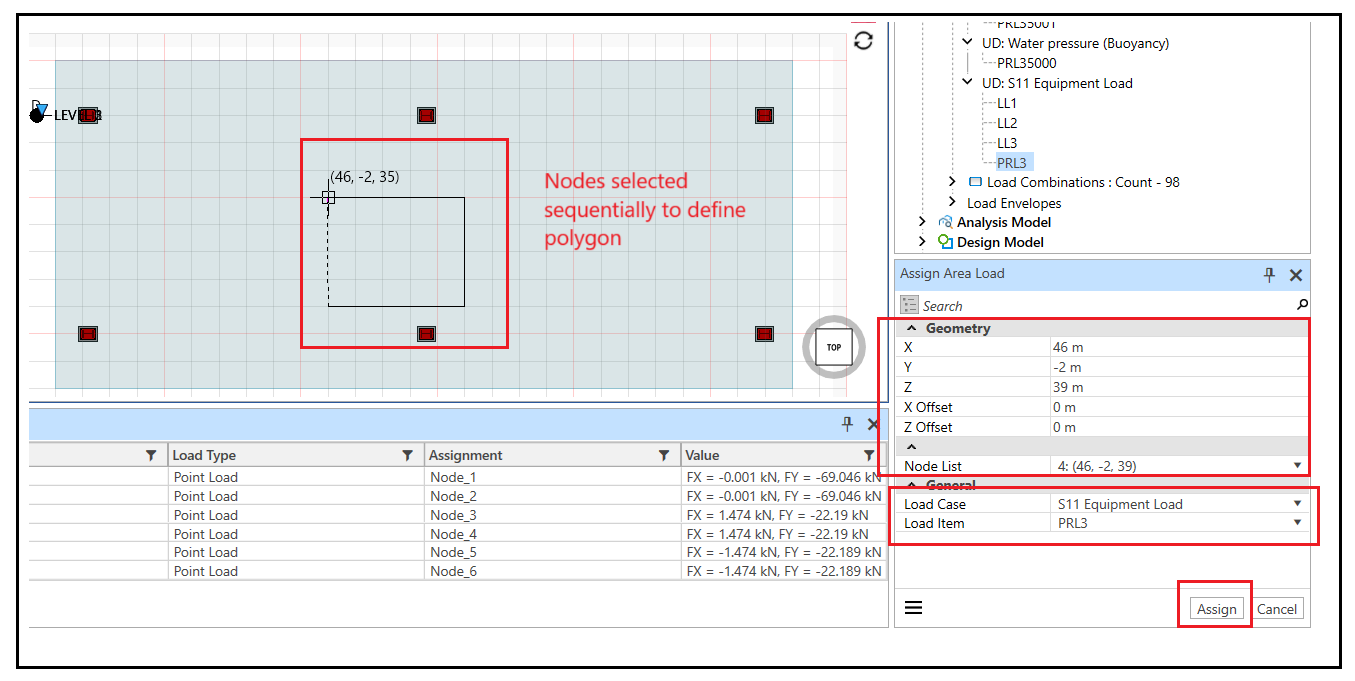
Task: Pin the load table panel
Action: [x=847, y=424]
